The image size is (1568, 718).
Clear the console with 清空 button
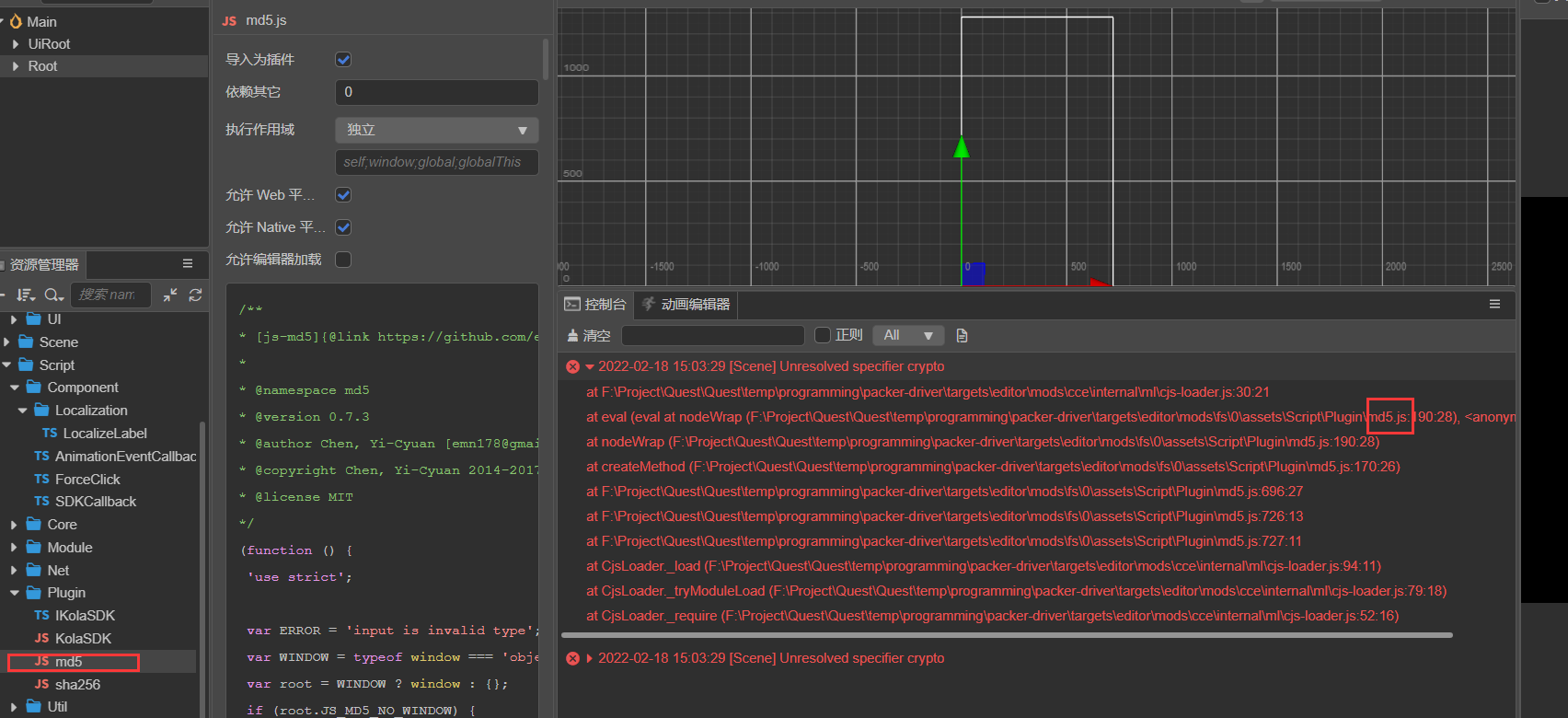(x=589, y=335)
